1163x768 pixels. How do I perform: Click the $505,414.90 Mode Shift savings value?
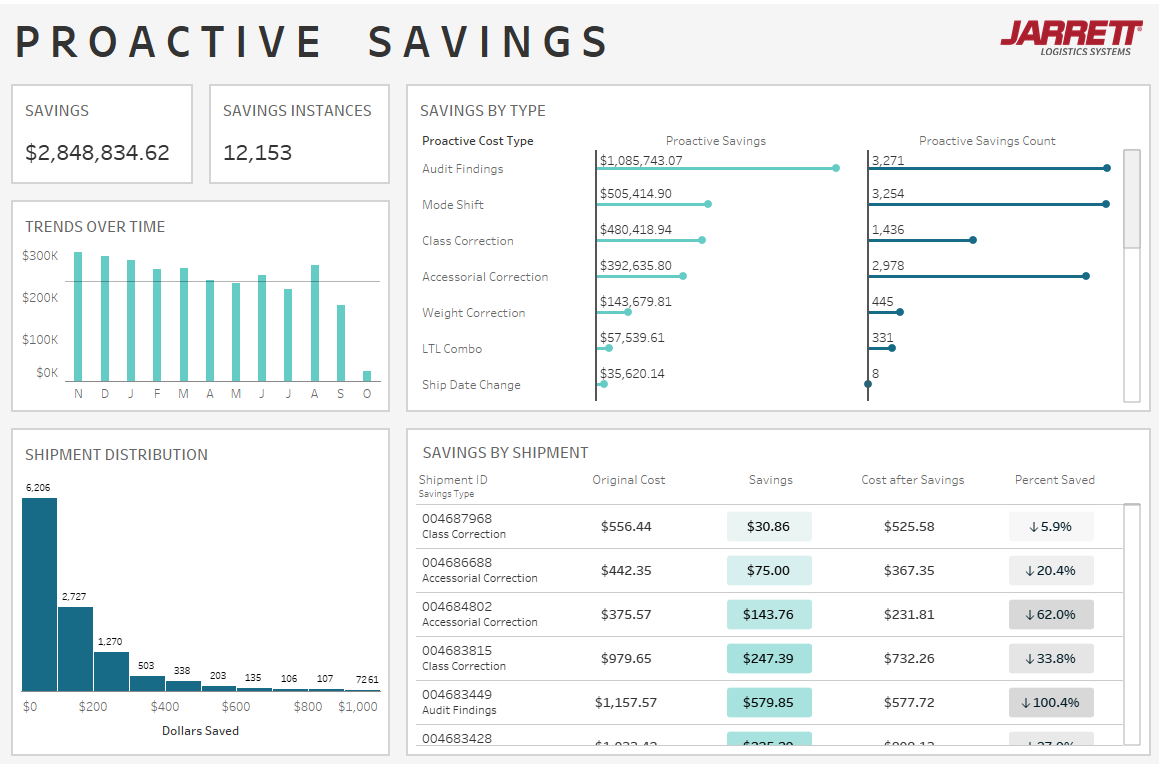pyautogui.click(x=636, y=194)
